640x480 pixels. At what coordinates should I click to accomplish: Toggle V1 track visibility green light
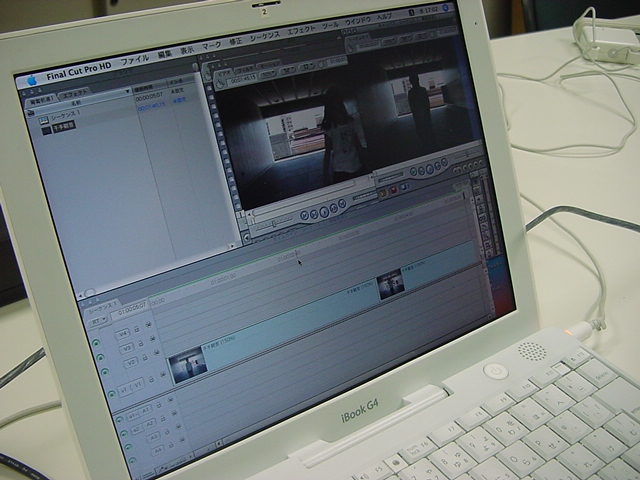click(111, 394)
